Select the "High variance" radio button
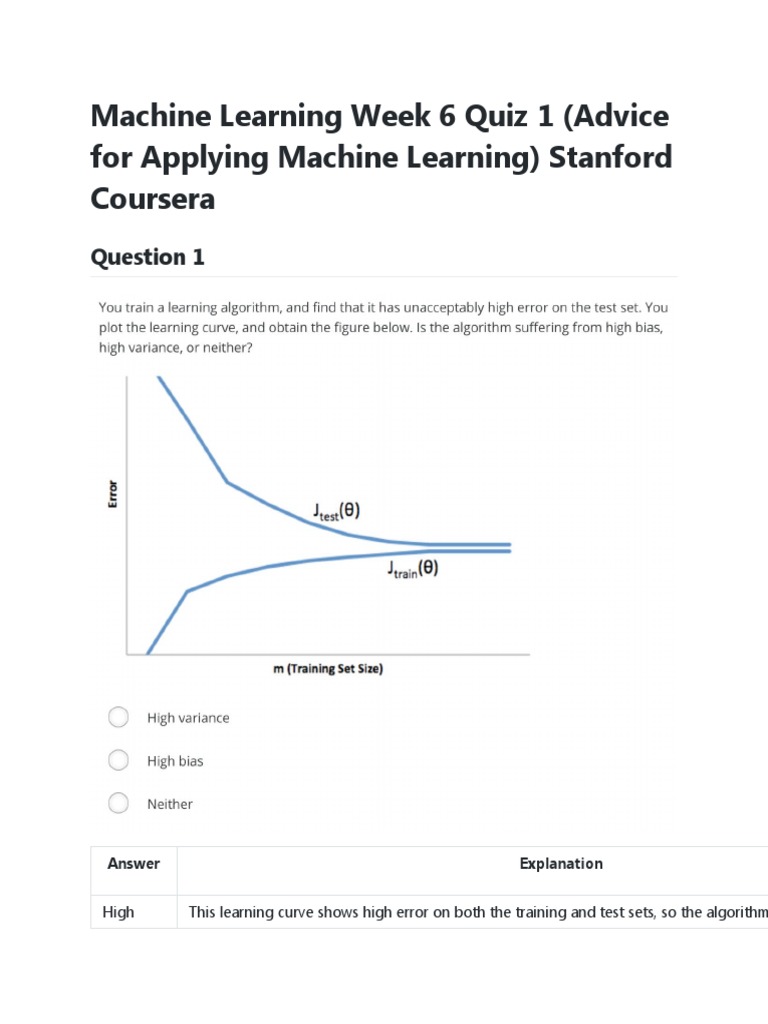Screen dimensions: 768x1024 (x=118, y=717)
